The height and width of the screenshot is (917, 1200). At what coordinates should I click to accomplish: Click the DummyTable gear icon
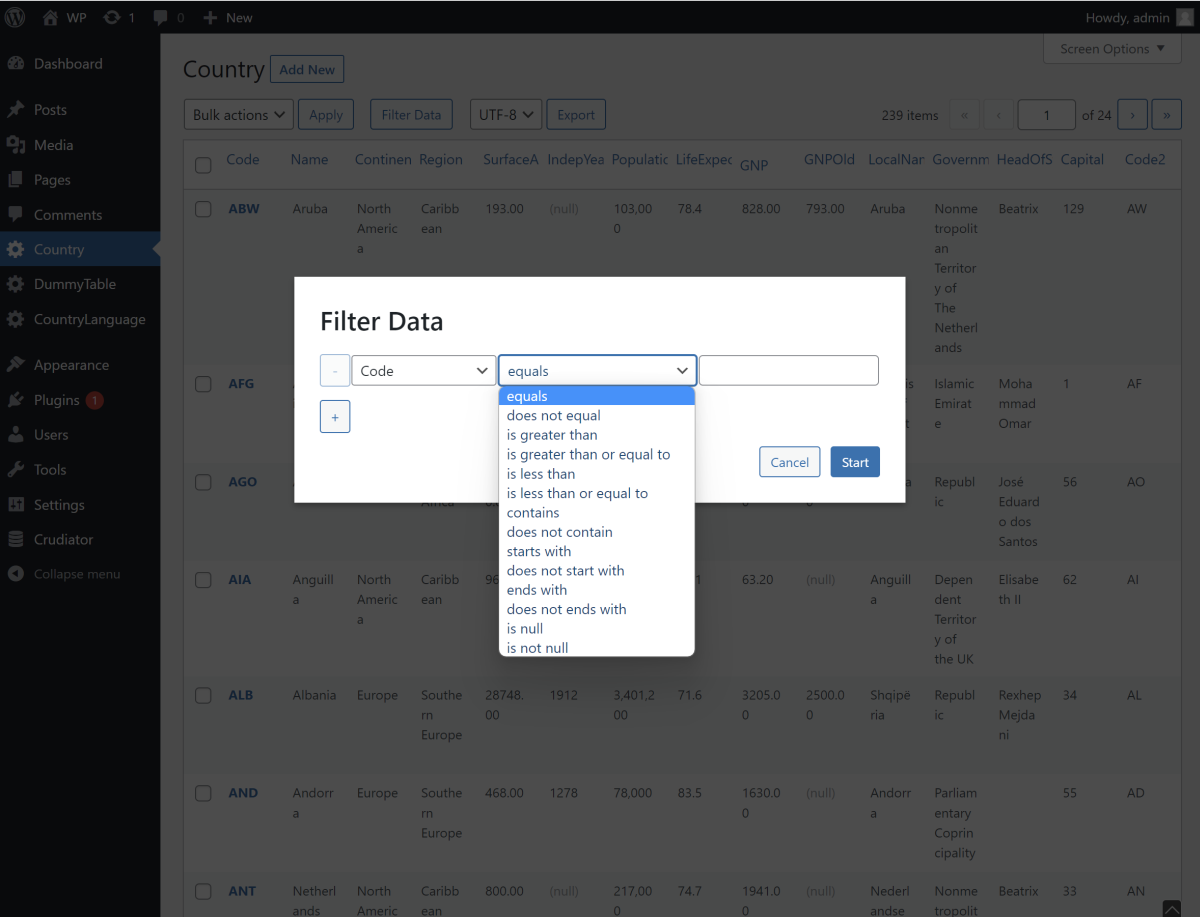pos(15,284)
